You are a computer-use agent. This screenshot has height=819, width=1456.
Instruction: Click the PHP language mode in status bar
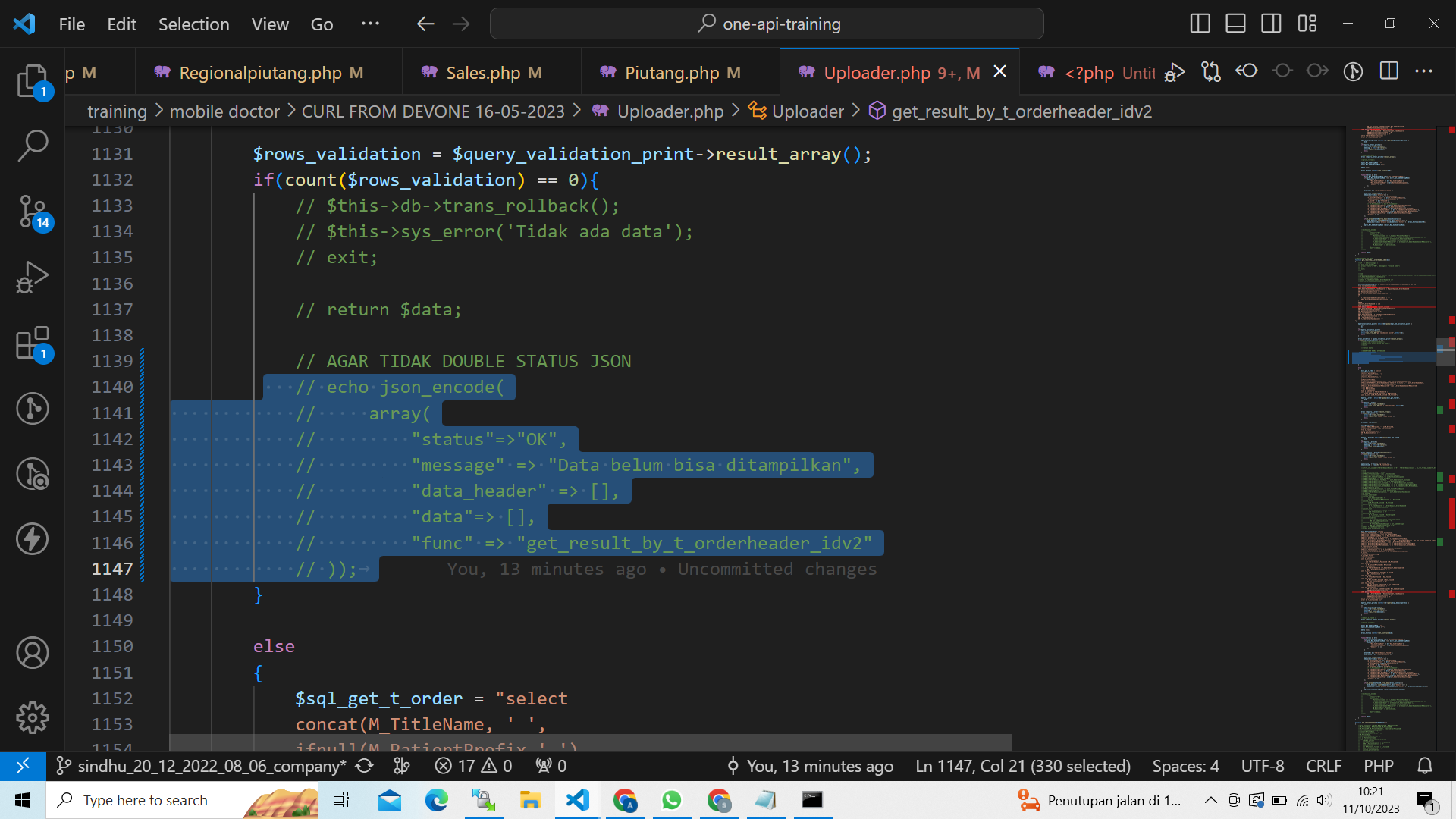click(1378, 766)
